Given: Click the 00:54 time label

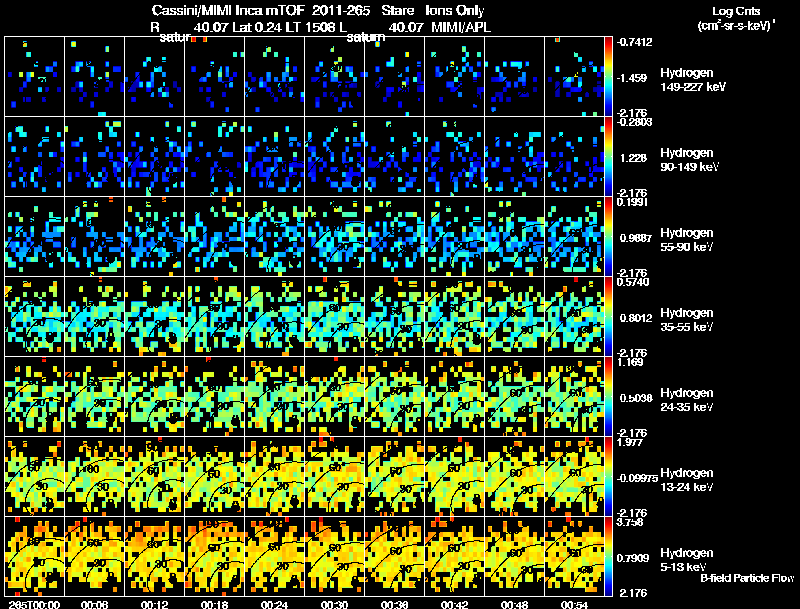Looking at the screenshot, I should tap(574, 604).
